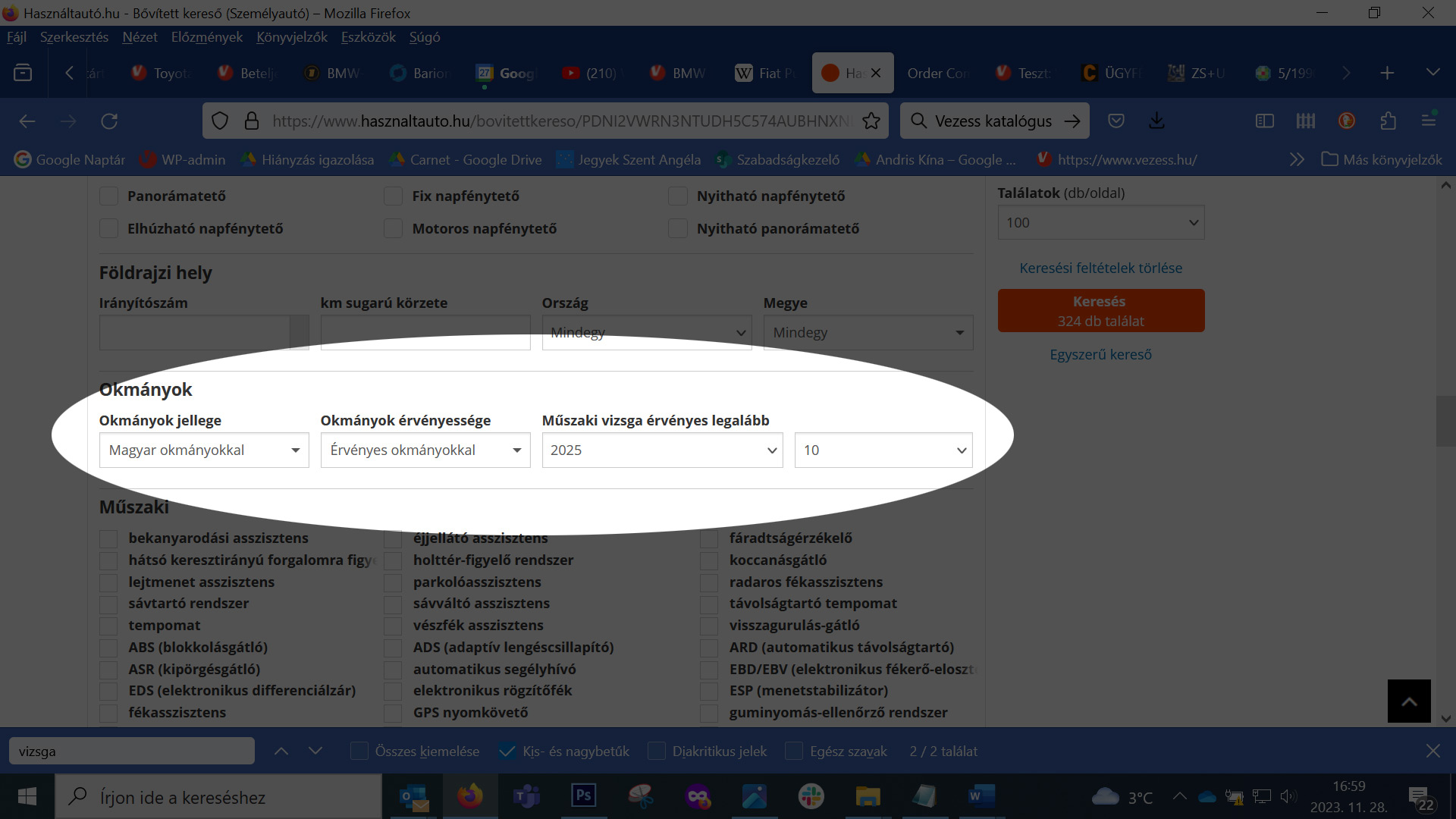Viewport: 1456px width, 819px height.
Task: Click the km sugarú körzete field
Action: [425, 332]
